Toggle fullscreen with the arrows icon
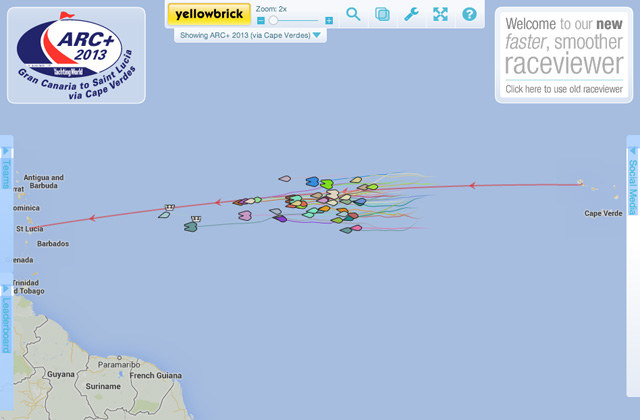Image resolution: width=640 pixels, height=420 pixels. tap(440, 14)
